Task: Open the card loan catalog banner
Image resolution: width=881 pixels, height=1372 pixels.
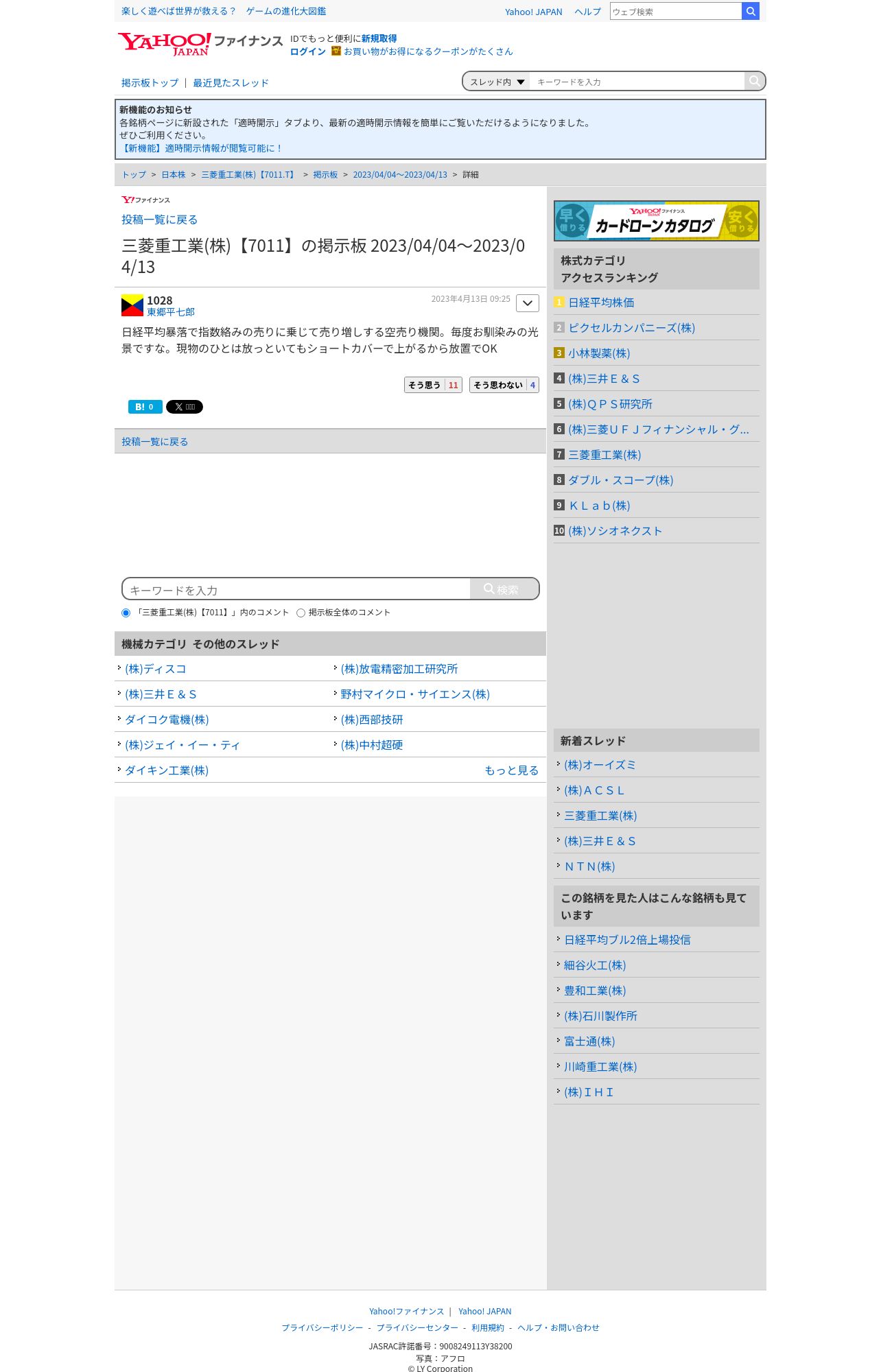Action: (656, 221)
